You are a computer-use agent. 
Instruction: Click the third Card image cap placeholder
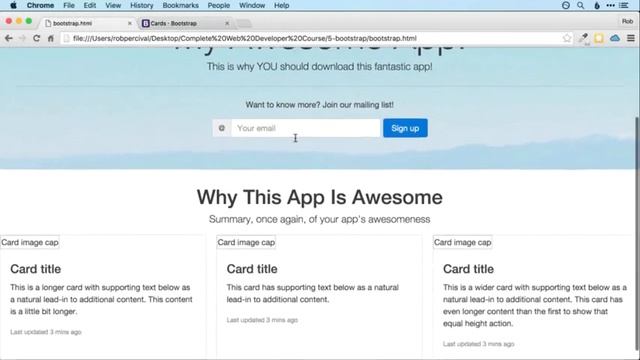(x=462, y=242)
